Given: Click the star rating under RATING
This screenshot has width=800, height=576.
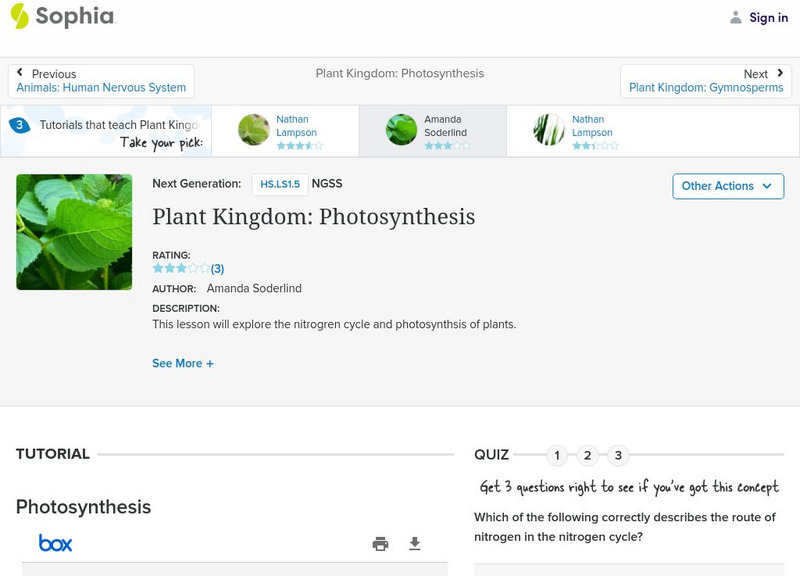Looking at the screenshot, I should tap(181, 269).
